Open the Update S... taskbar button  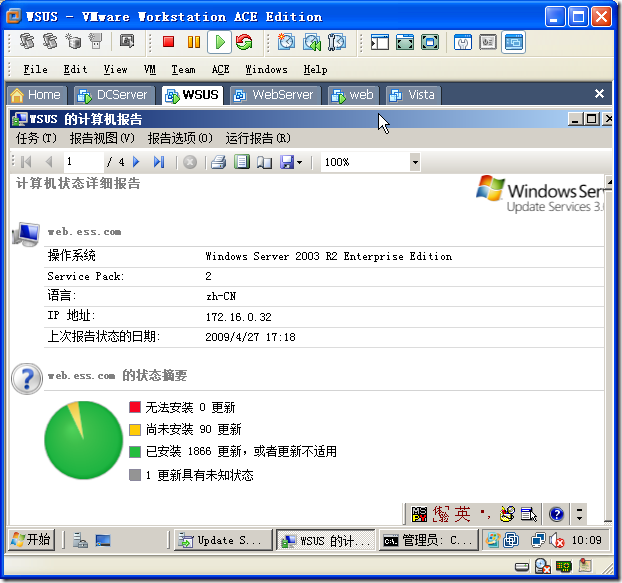coord(223,540)
